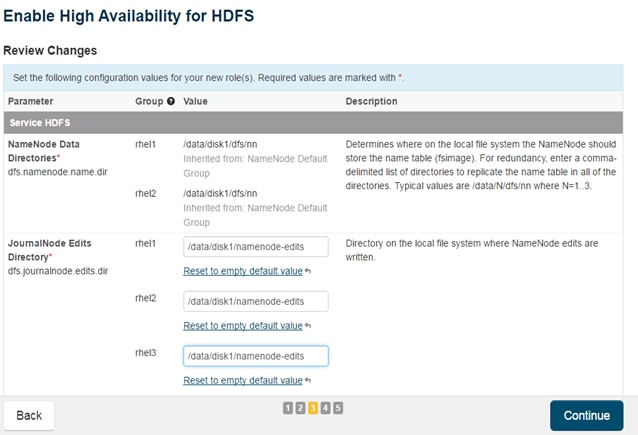Click into the rhel2 JournalNode edits directory field
This screenshot has width=638, height=435.
[x=256, y=301]
